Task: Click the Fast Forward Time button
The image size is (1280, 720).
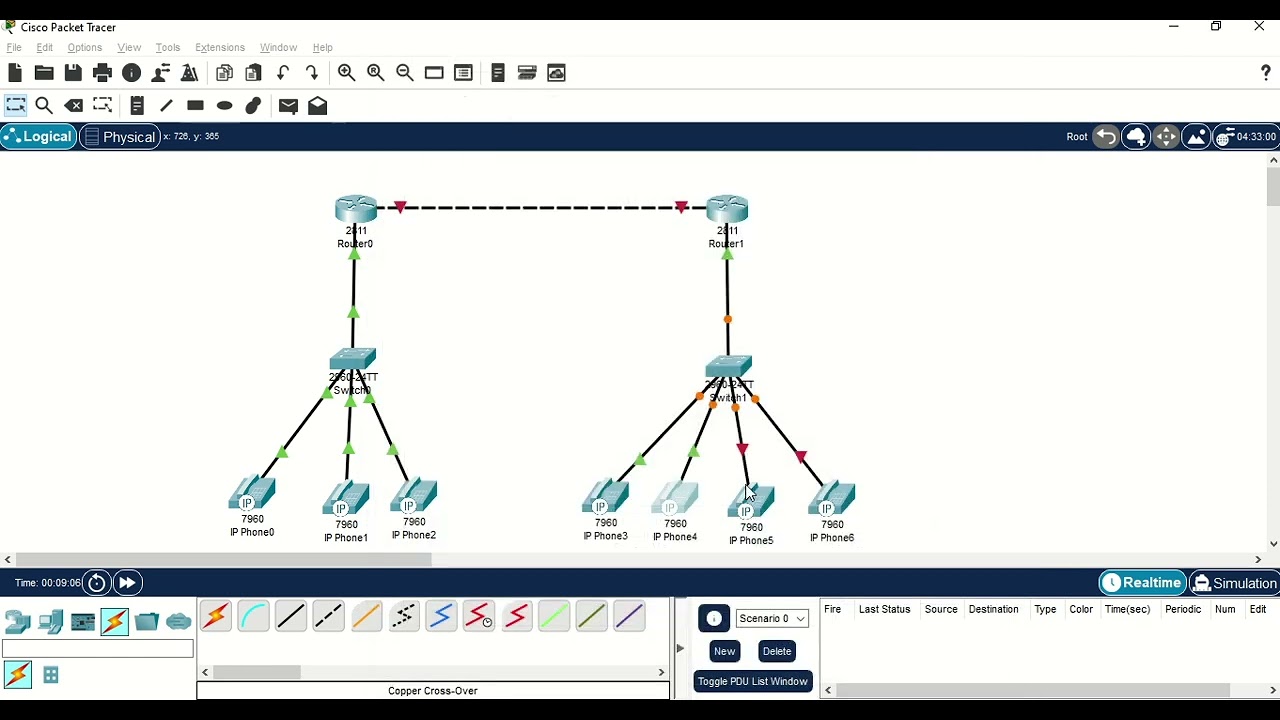Action: tap(127, 583)
